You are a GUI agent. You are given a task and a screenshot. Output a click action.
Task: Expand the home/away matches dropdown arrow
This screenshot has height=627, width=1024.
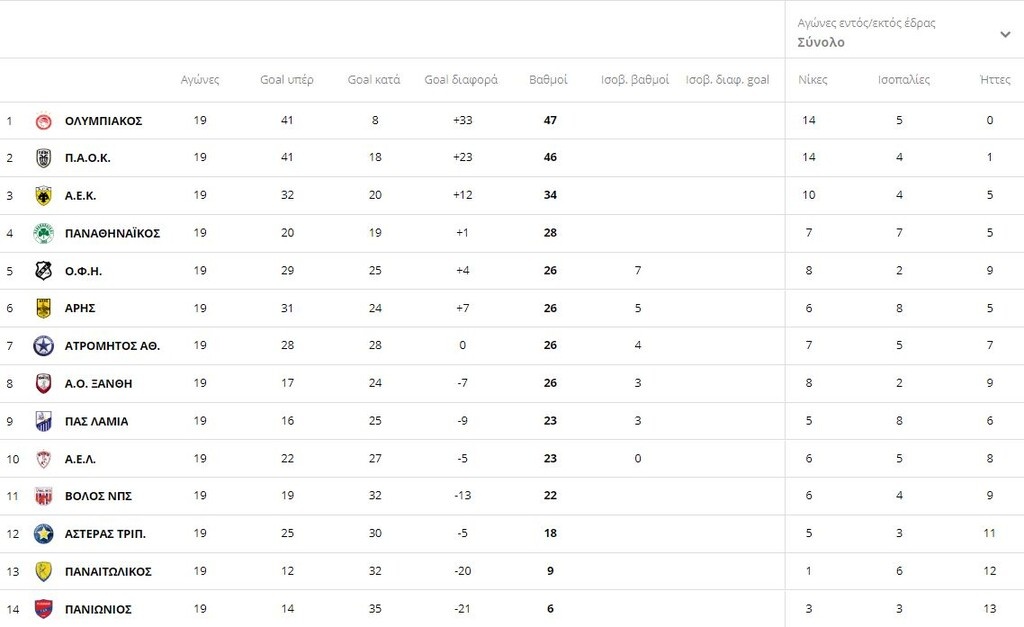[x=1005, y=34]
